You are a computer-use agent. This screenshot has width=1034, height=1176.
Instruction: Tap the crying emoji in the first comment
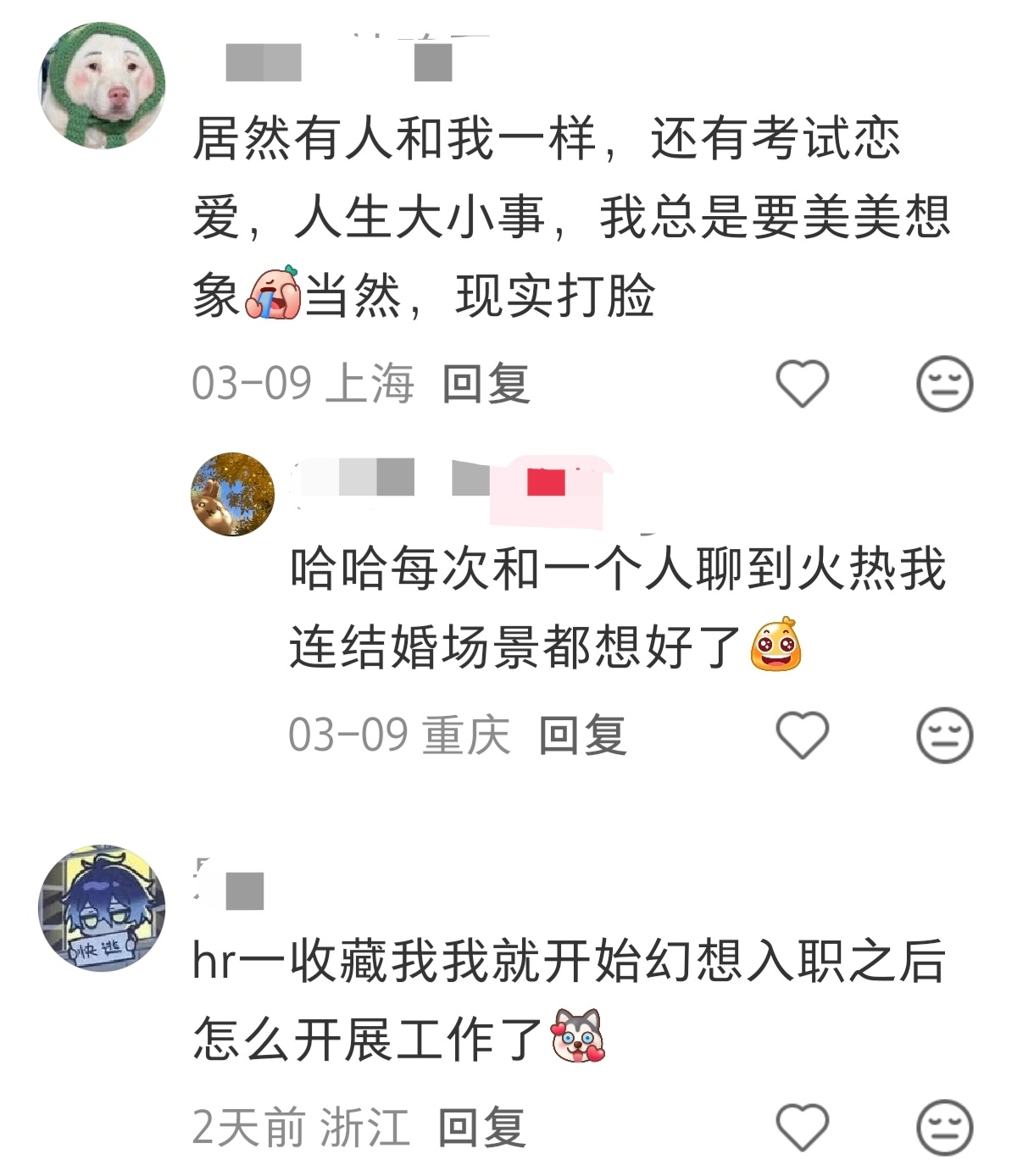point(273,293)
